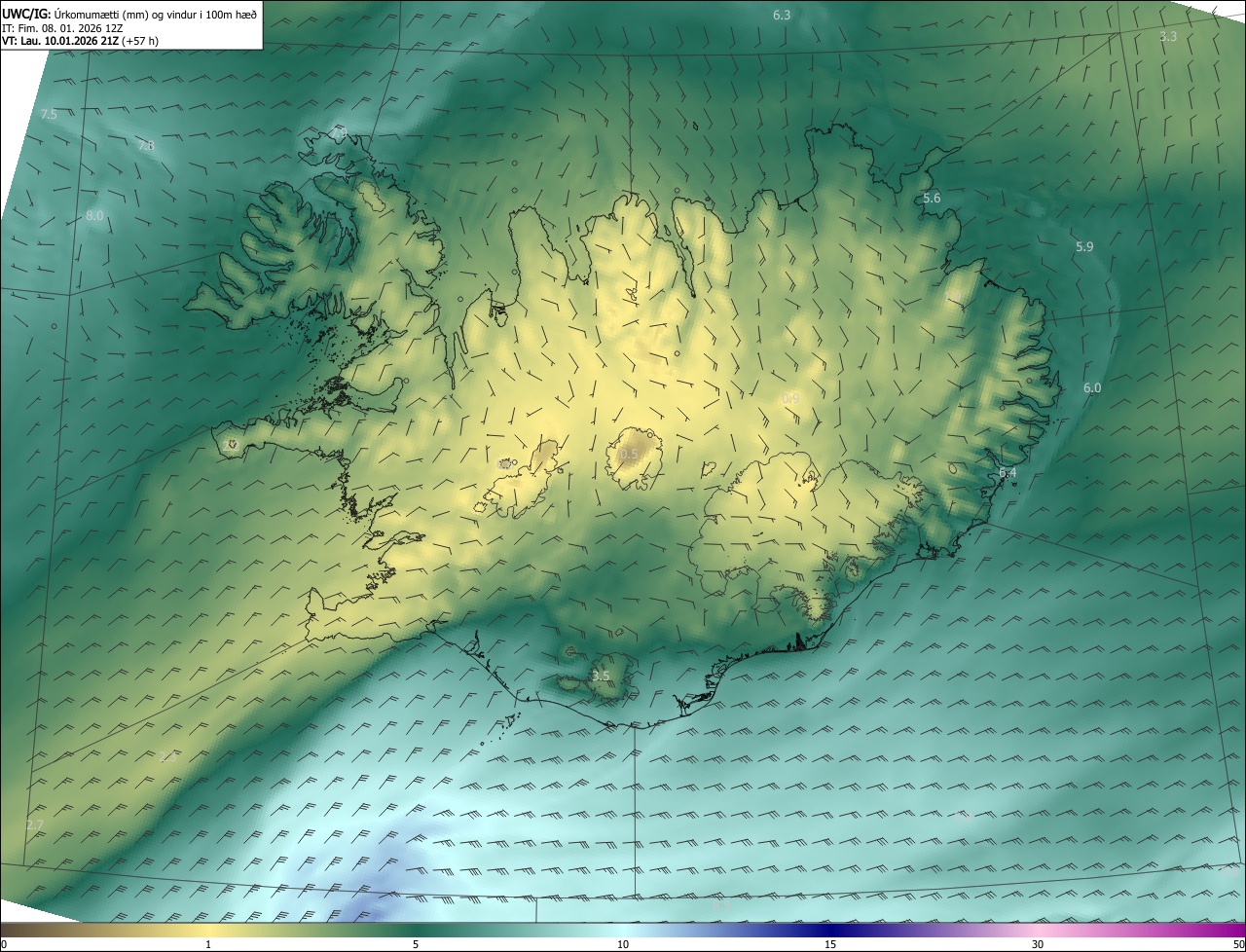1246x952 pixels.
Task: Click the 5.9 value label on the map
Action: pos(1084,247)
